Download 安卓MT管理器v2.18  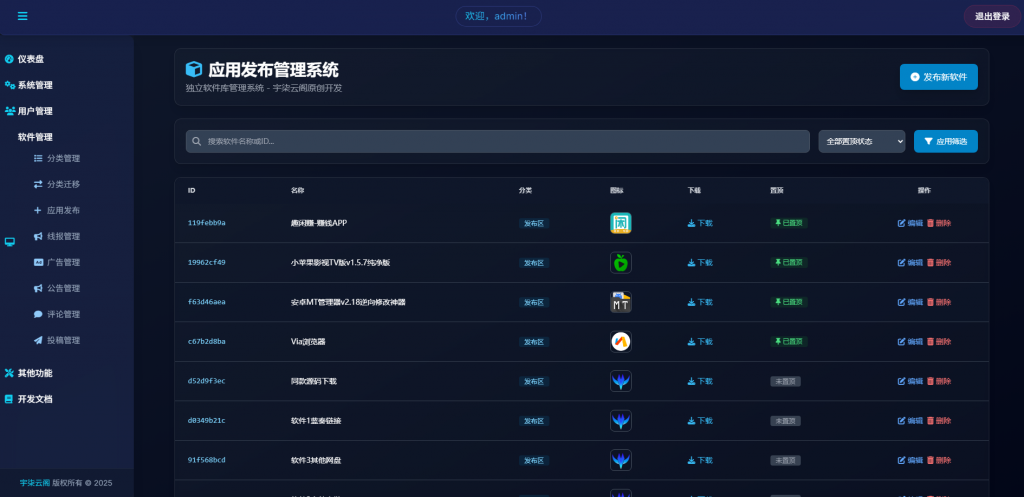700,302
